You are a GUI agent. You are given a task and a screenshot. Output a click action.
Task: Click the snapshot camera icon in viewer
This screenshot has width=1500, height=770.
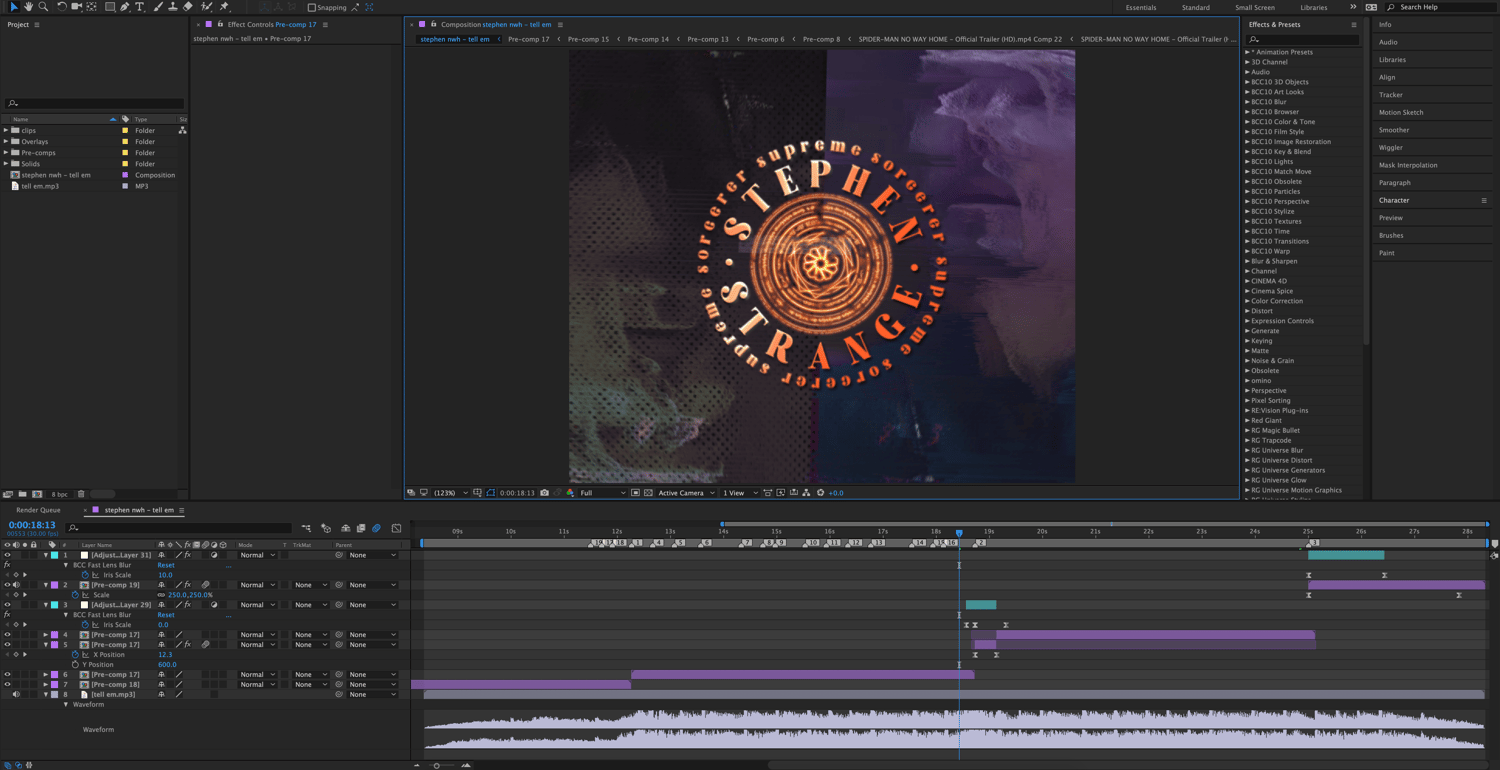click(x=544, y=493)
